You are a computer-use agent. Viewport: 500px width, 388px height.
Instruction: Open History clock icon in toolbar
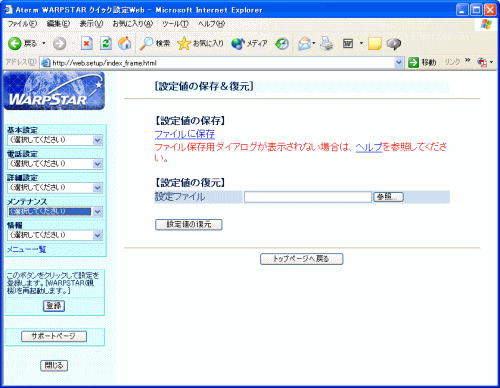(282, 44)
